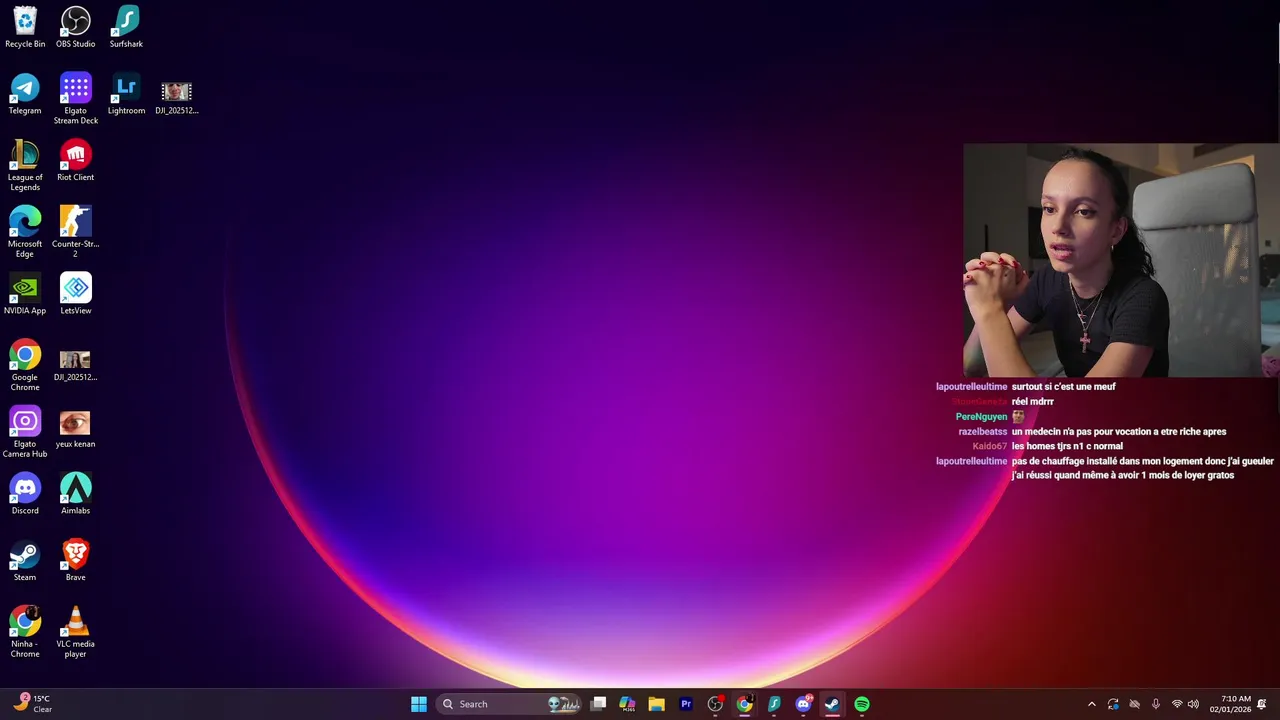Click the crossed-out camera tray icon

1134,704
